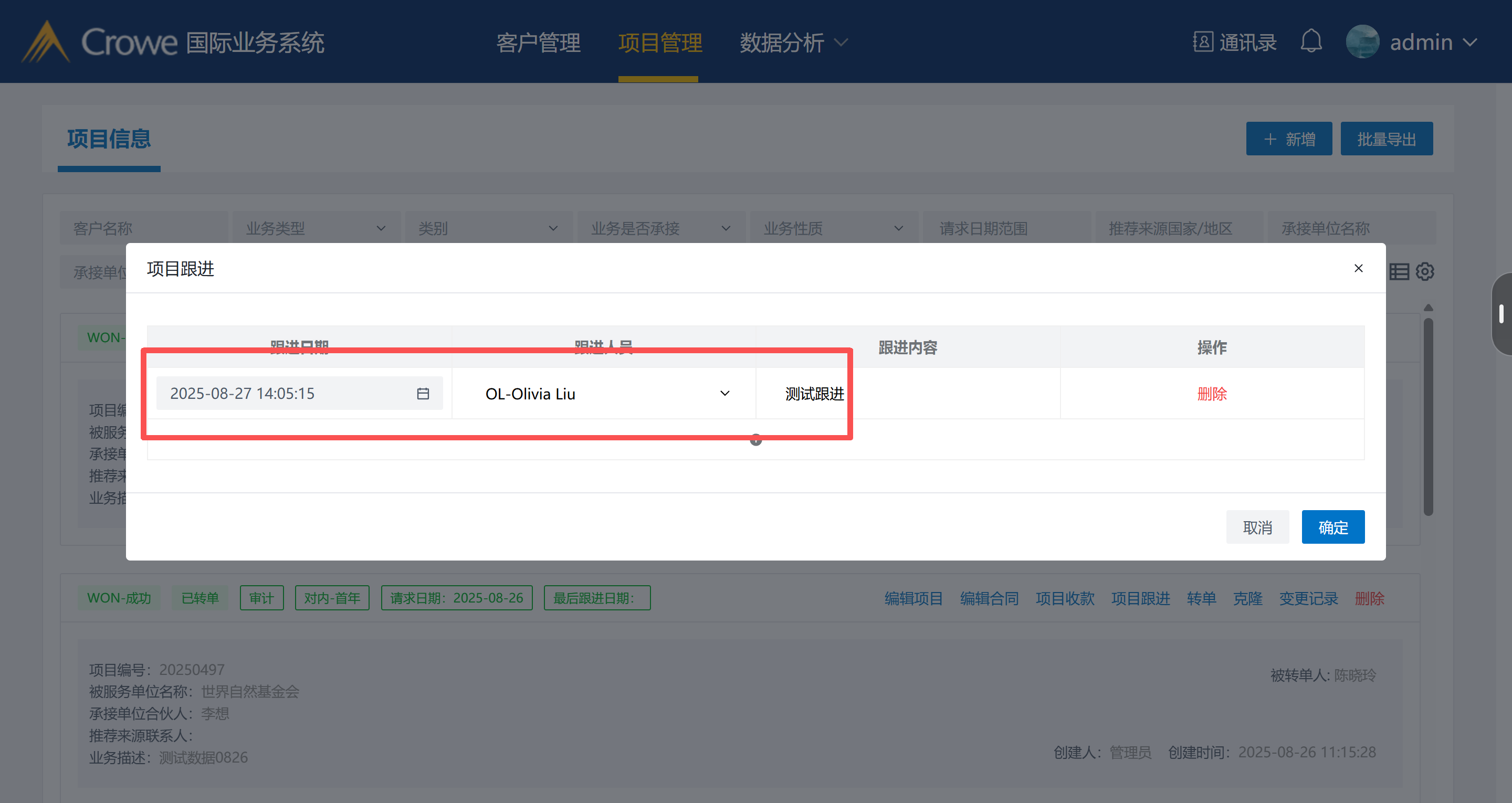Click the 取消 cancel button
The height and width of the screenshot is (803, 1512).
coord(1257,527)
